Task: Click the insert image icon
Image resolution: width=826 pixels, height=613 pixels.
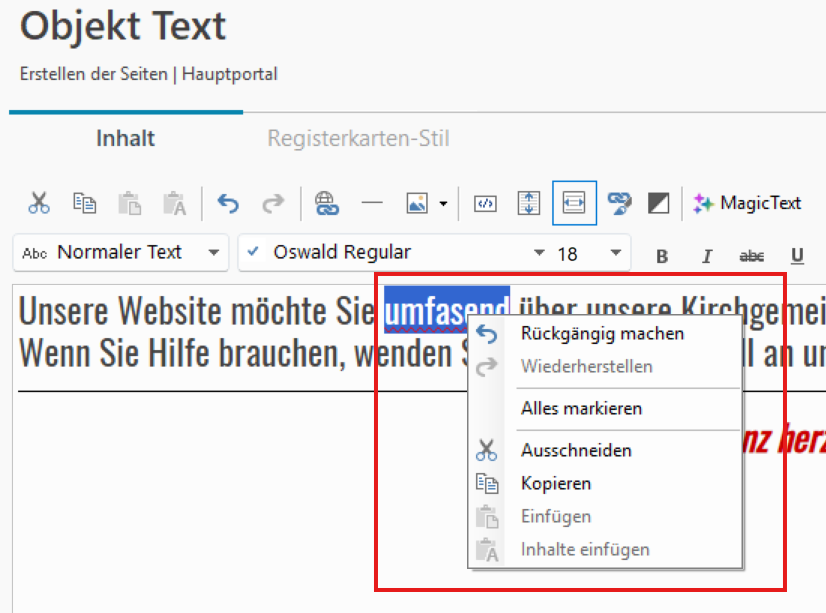Action: pyautogui.click(x=417, y=203)
